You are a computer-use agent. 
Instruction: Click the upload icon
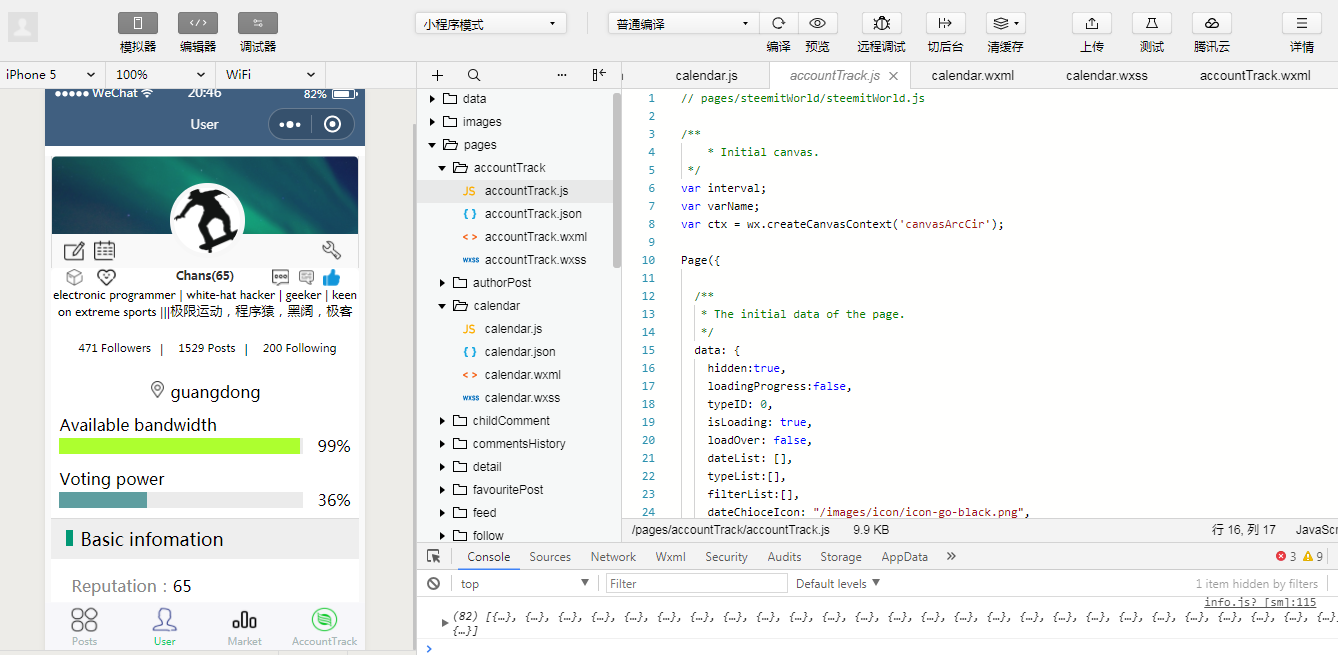pyautogui.click(x=1092, y=23)
